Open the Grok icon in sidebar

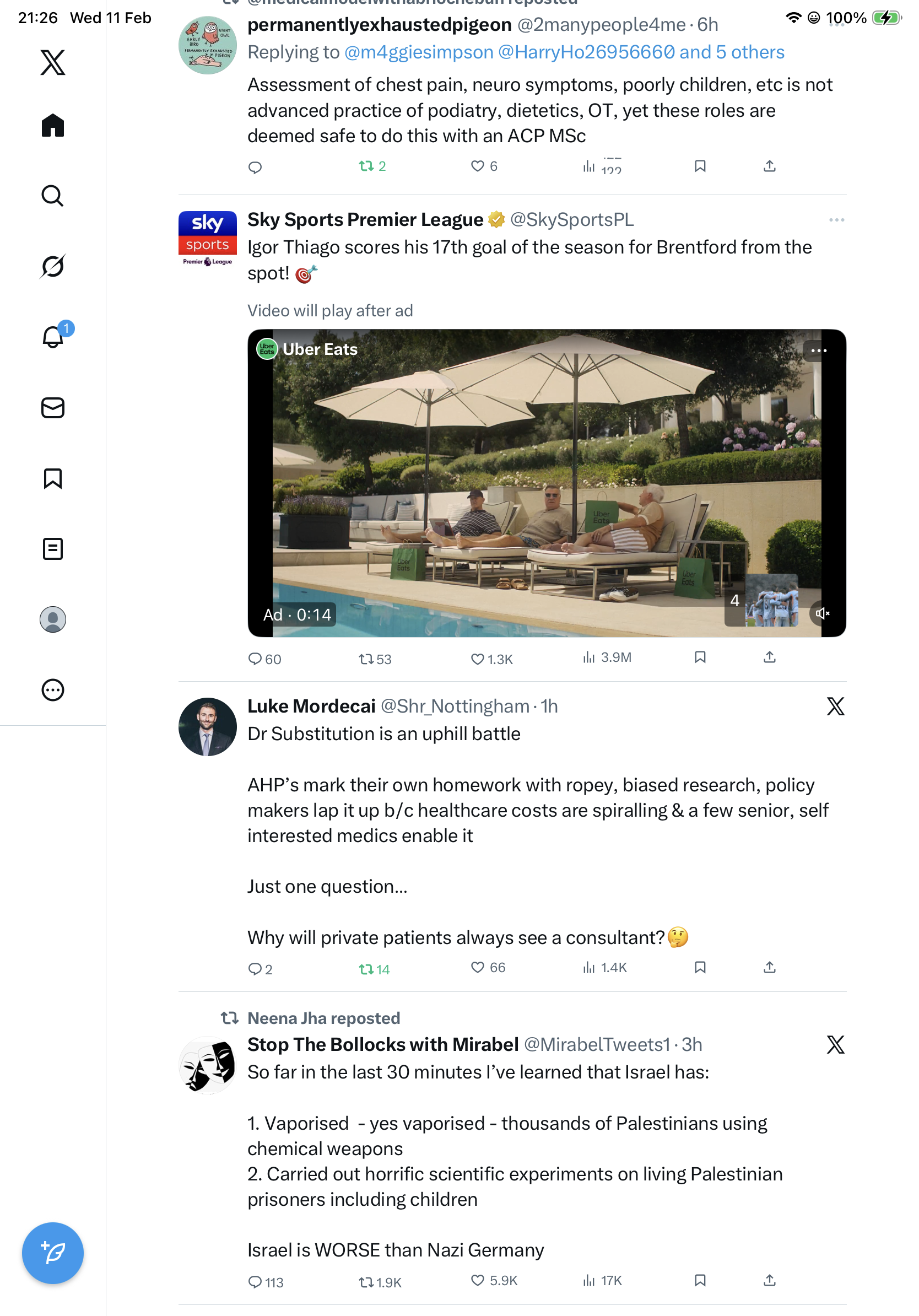tap(53, 267)
